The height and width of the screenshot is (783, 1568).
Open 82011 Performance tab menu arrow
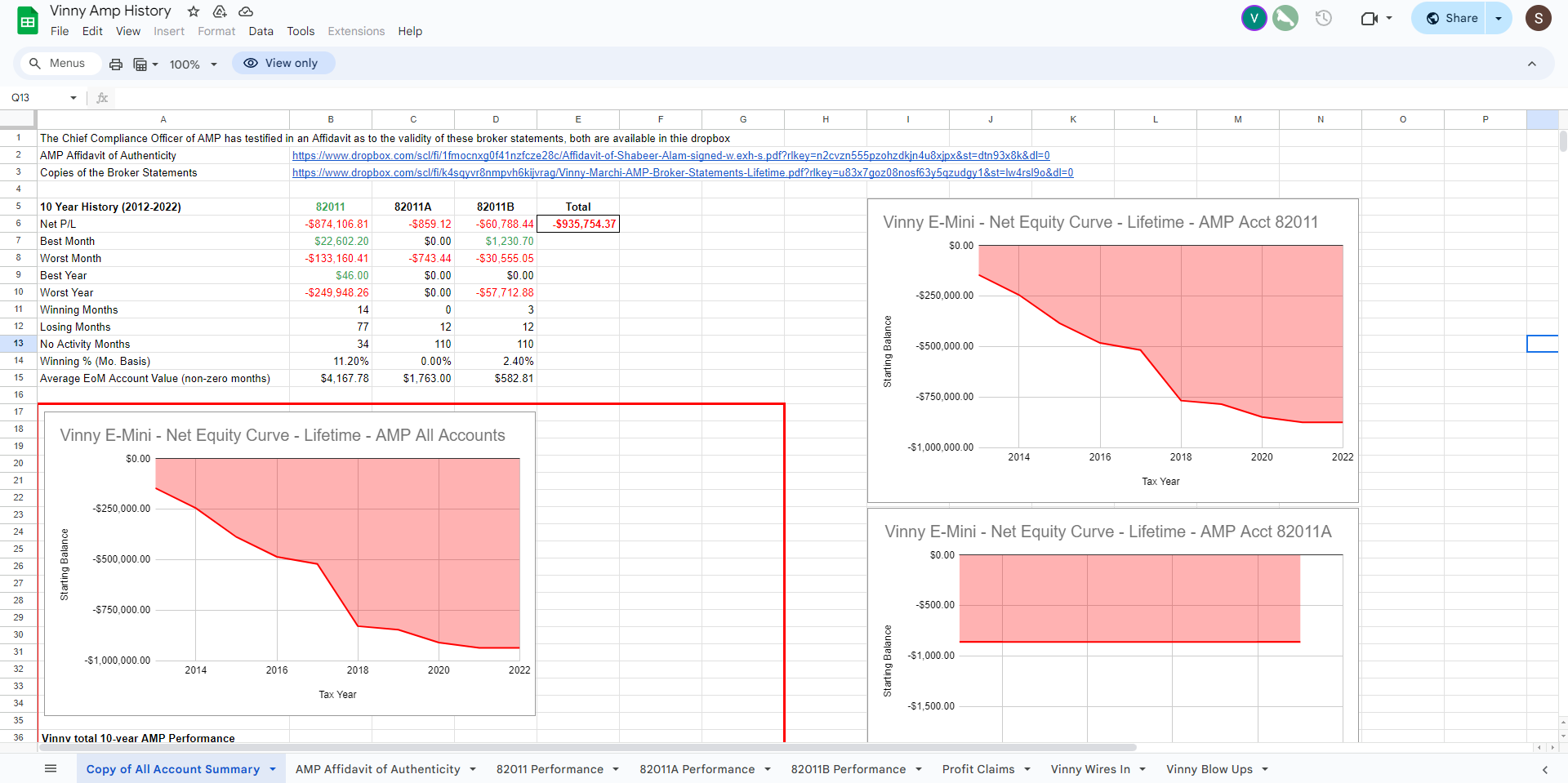616,769
